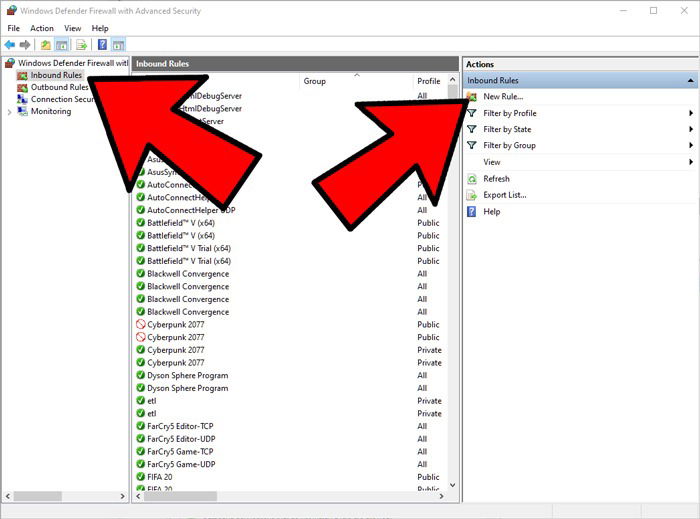This screenshot has height=519, width=700.
Task: Click rules list horizontal scrollbar left arrow
Action: pos(138,496)
